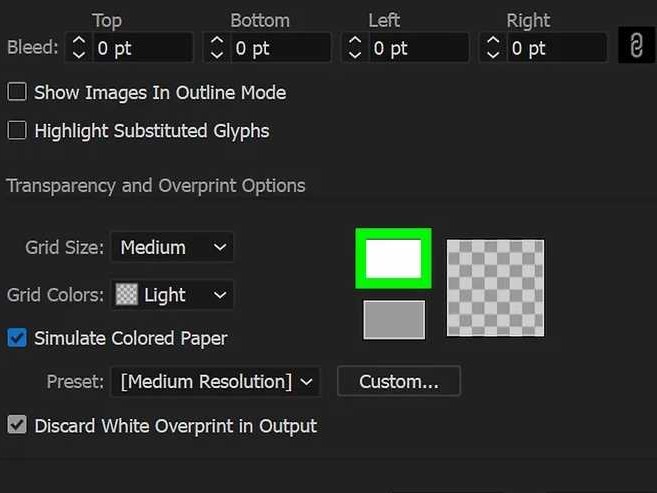Screen dimensions: 657x493
Task: Enable Highlight Substituted Glyphs checkbox
Action: click(x=17, y=131)
